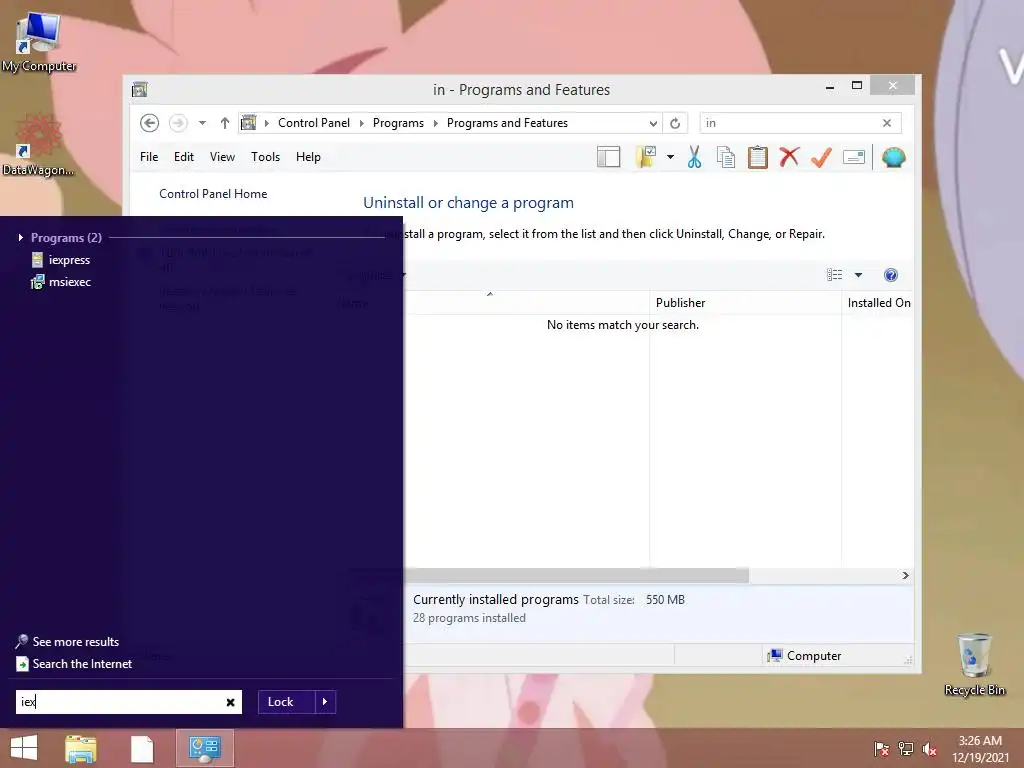Select the DataWagon desktop shortcut

[x=38, y=145]
